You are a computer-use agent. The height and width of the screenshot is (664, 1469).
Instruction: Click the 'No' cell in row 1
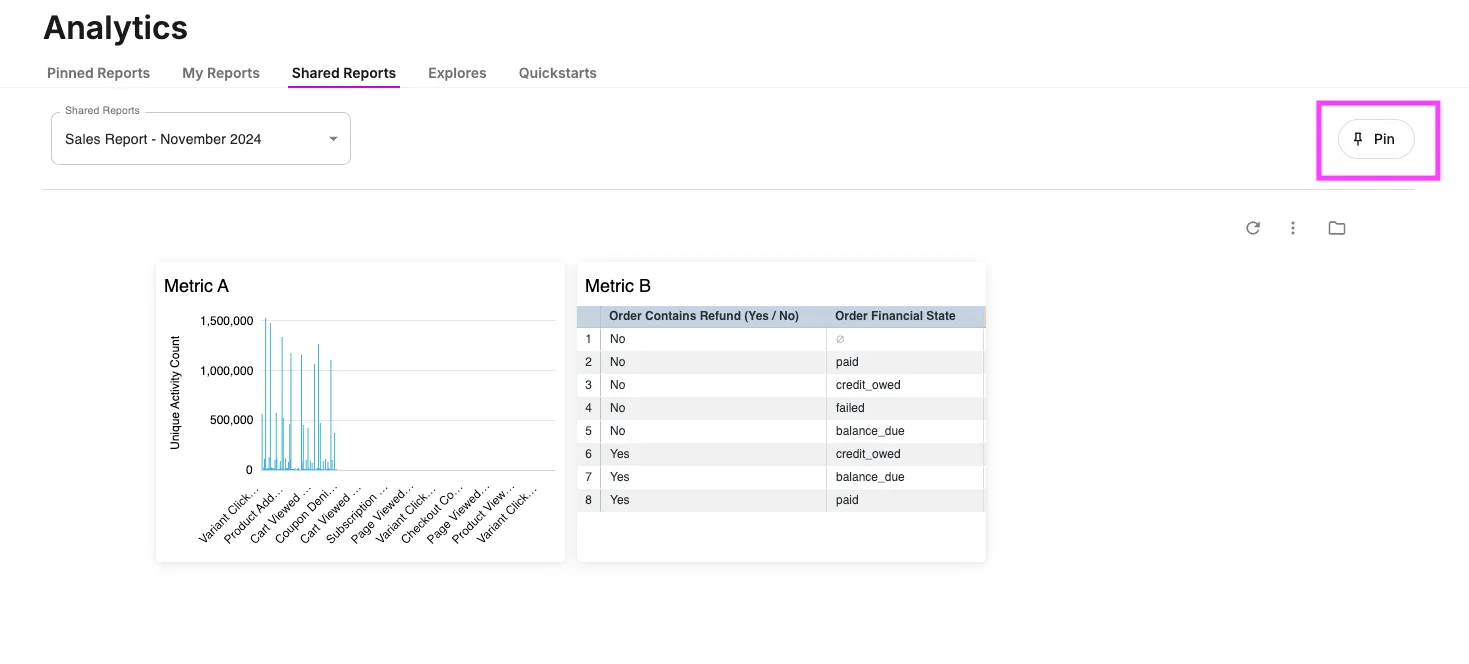pos(713,339)
